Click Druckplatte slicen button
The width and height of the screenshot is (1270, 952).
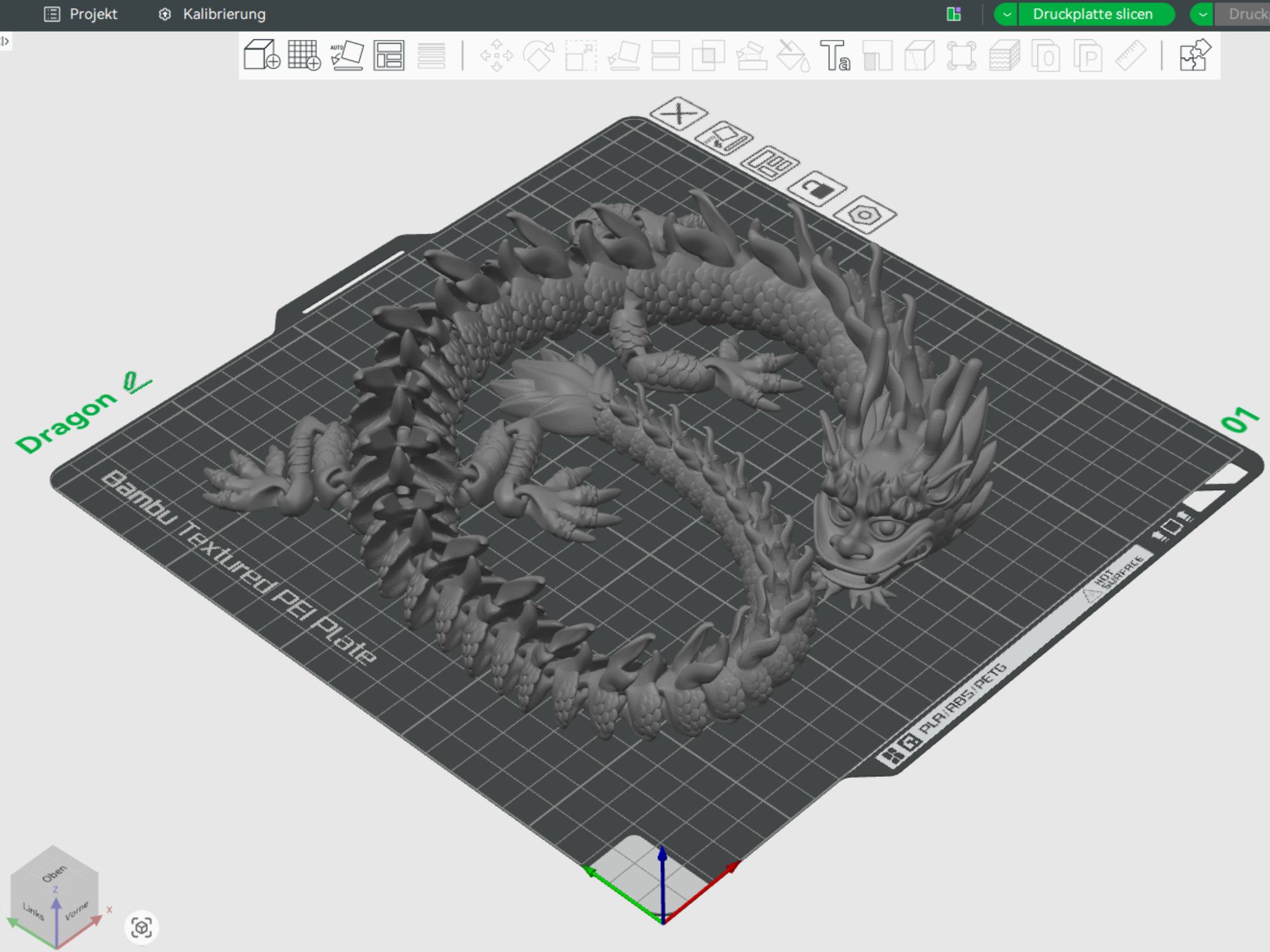click(1092, 14)
